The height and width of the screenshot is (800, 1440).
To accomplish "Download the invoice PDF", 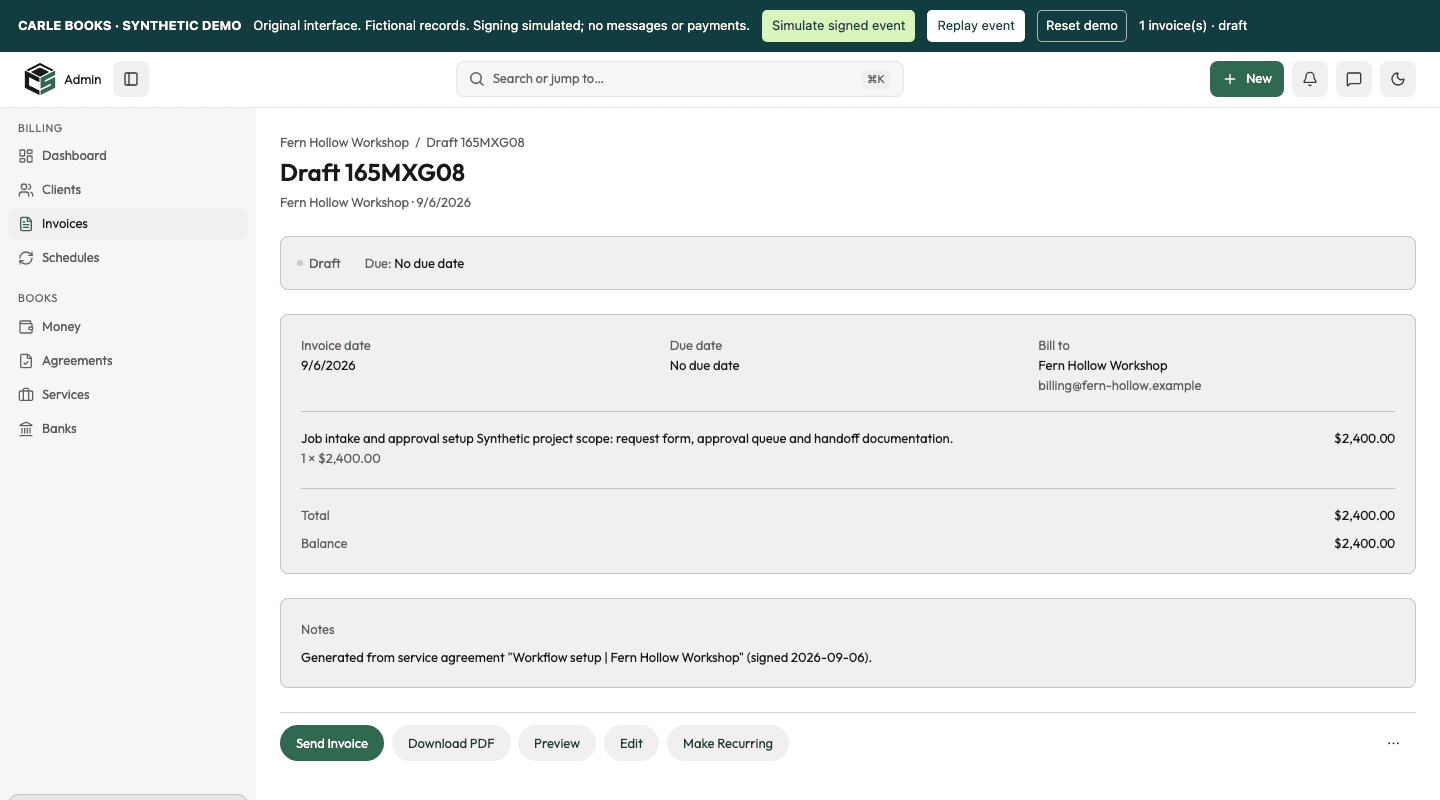I will [x=451, y=743].
